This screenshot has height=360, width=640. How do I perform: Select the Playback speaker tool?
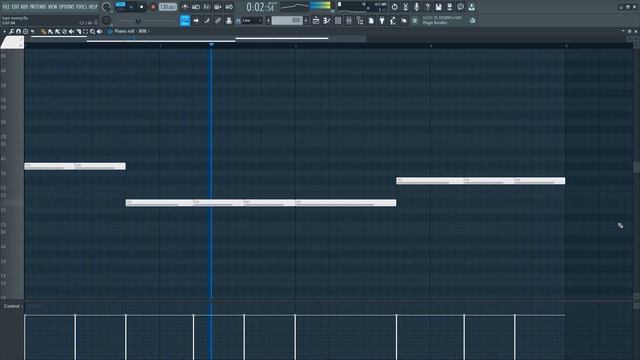100,31
